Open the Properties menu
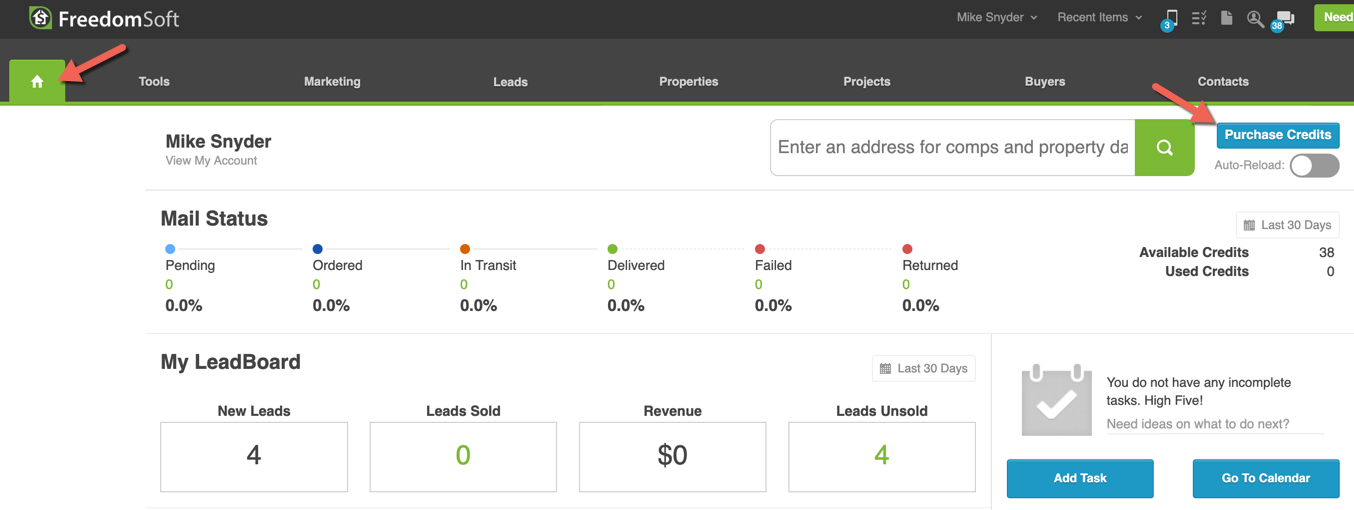This screenshot has width=1354, height=510. coord(688,82)
